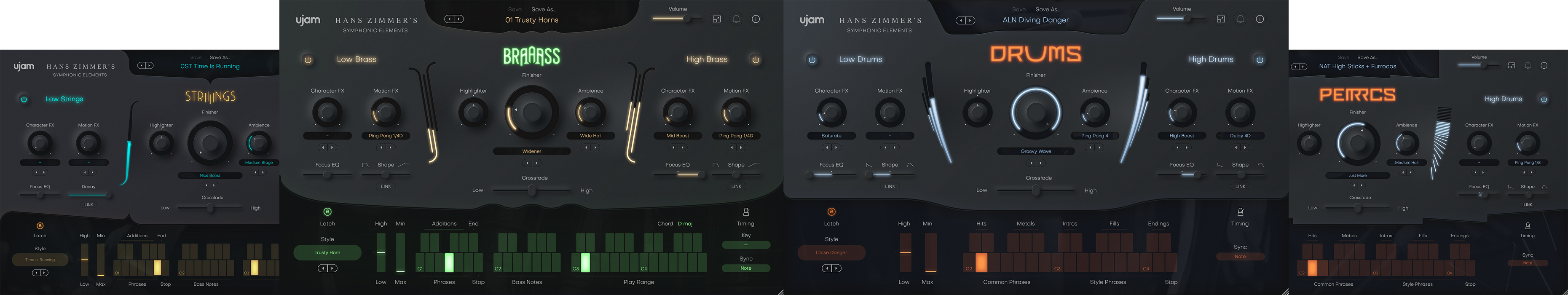Toggle Latch lock icon in DRUMS
The image size is (1568, 295).
click(831, 212)
